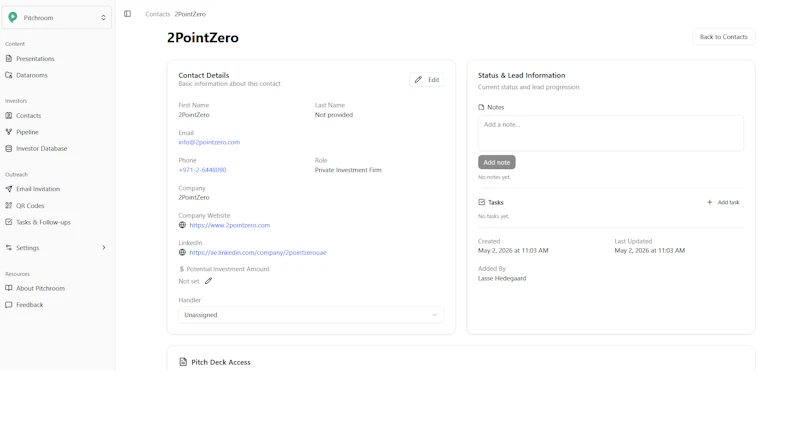This screenshot has height=433, width=800.
Task: Click the Tasks checkbox icon in panel
Action: pos(482,202)
